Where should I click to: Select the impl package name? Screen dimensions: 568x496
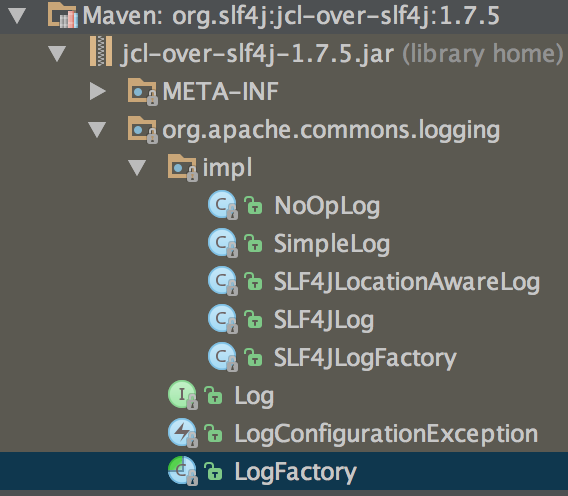click(227, 168)
